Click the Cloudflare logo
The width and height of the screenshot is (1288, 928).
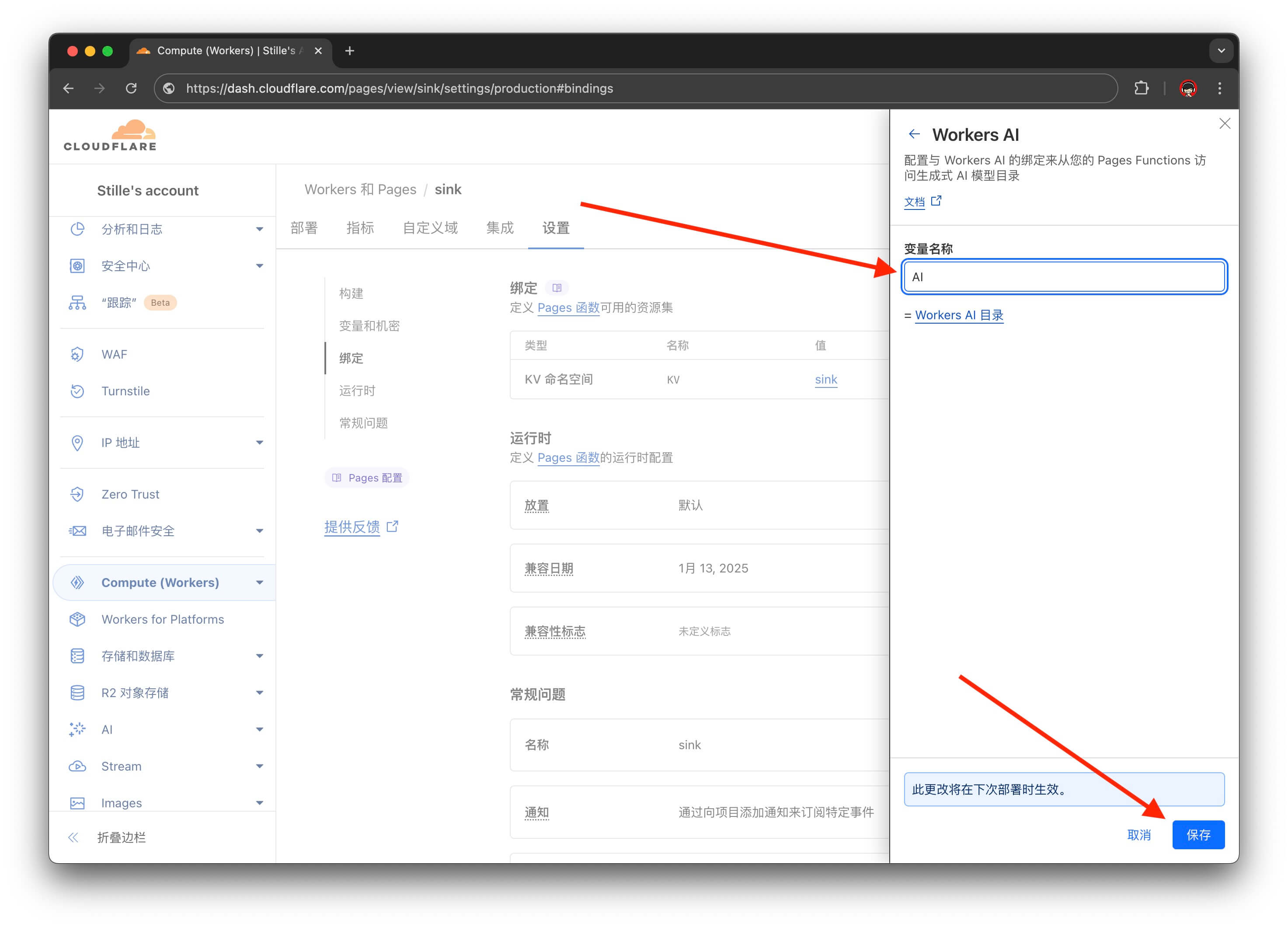[x=110, y=136]
